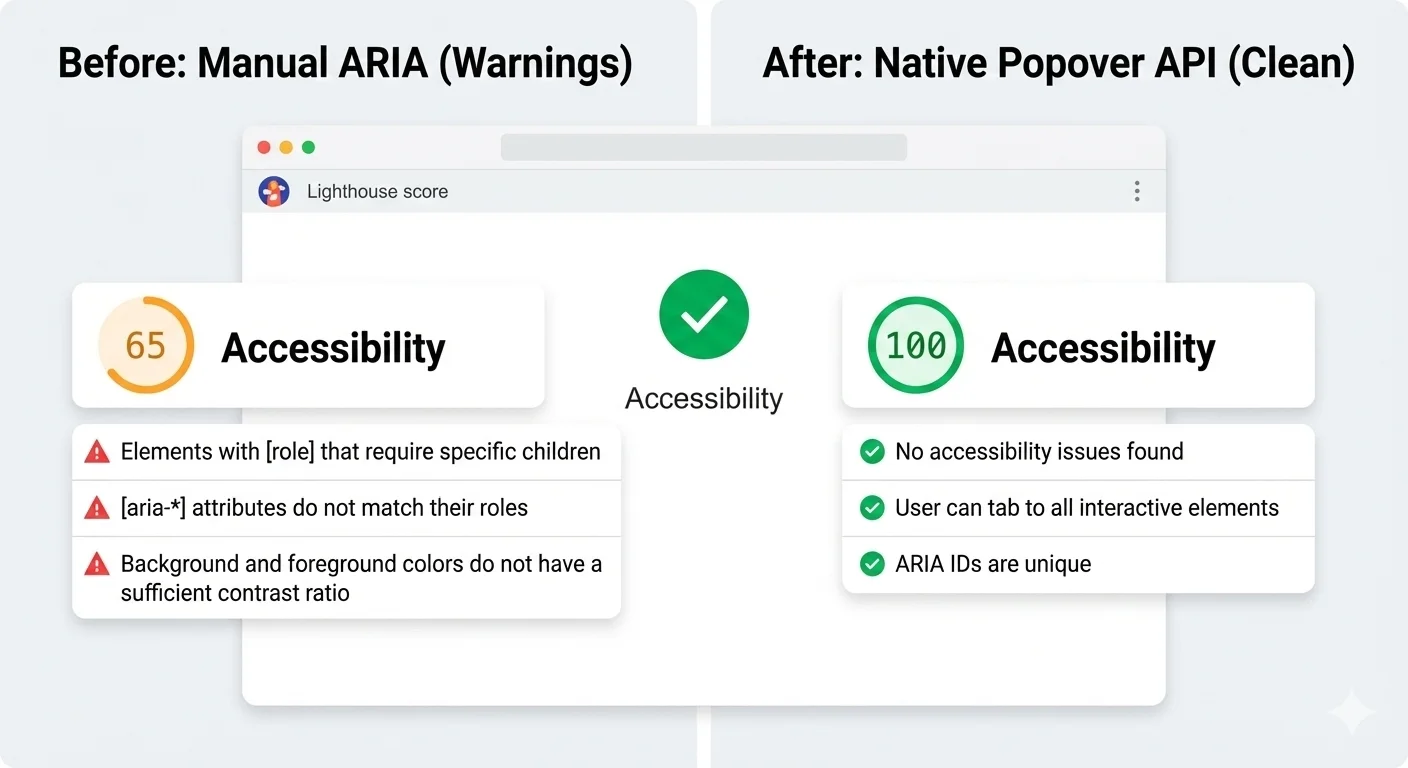Click the large green Accessibility checkmark icon
Viewport: 1408px width, 768px height.
click(704, 315)
